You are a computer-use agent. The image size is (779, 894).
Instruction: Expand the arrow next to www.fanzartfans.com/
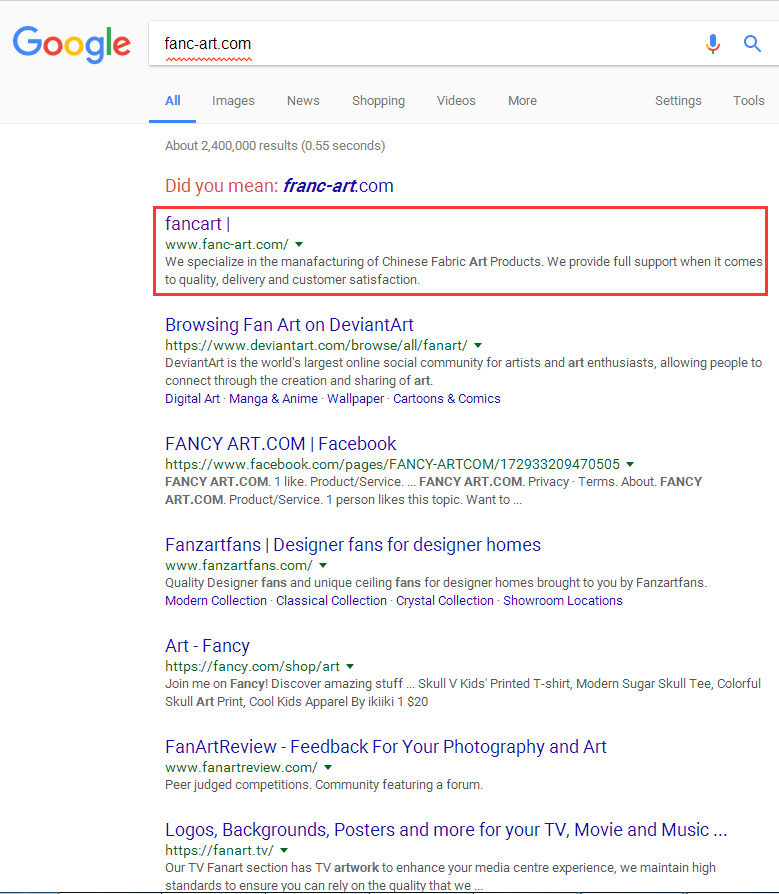(x=323, y=566)
